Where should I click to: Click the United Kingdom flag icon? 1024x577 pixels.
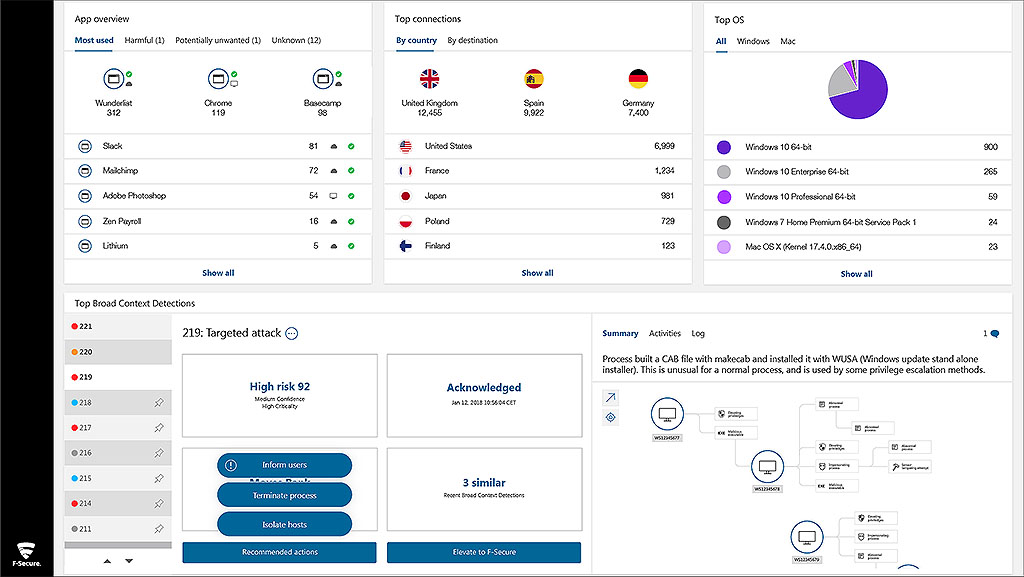pyautogui.click(x=430, y=79)
